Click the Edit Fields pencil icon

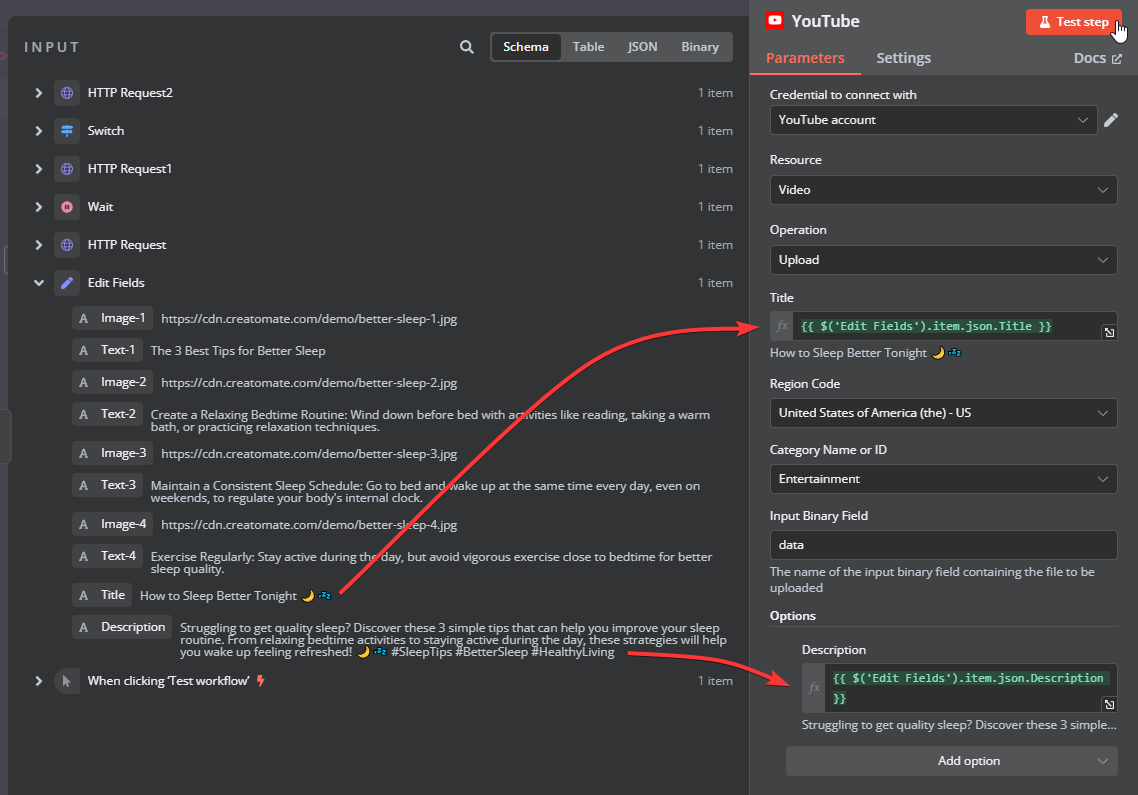pos(67,282)
